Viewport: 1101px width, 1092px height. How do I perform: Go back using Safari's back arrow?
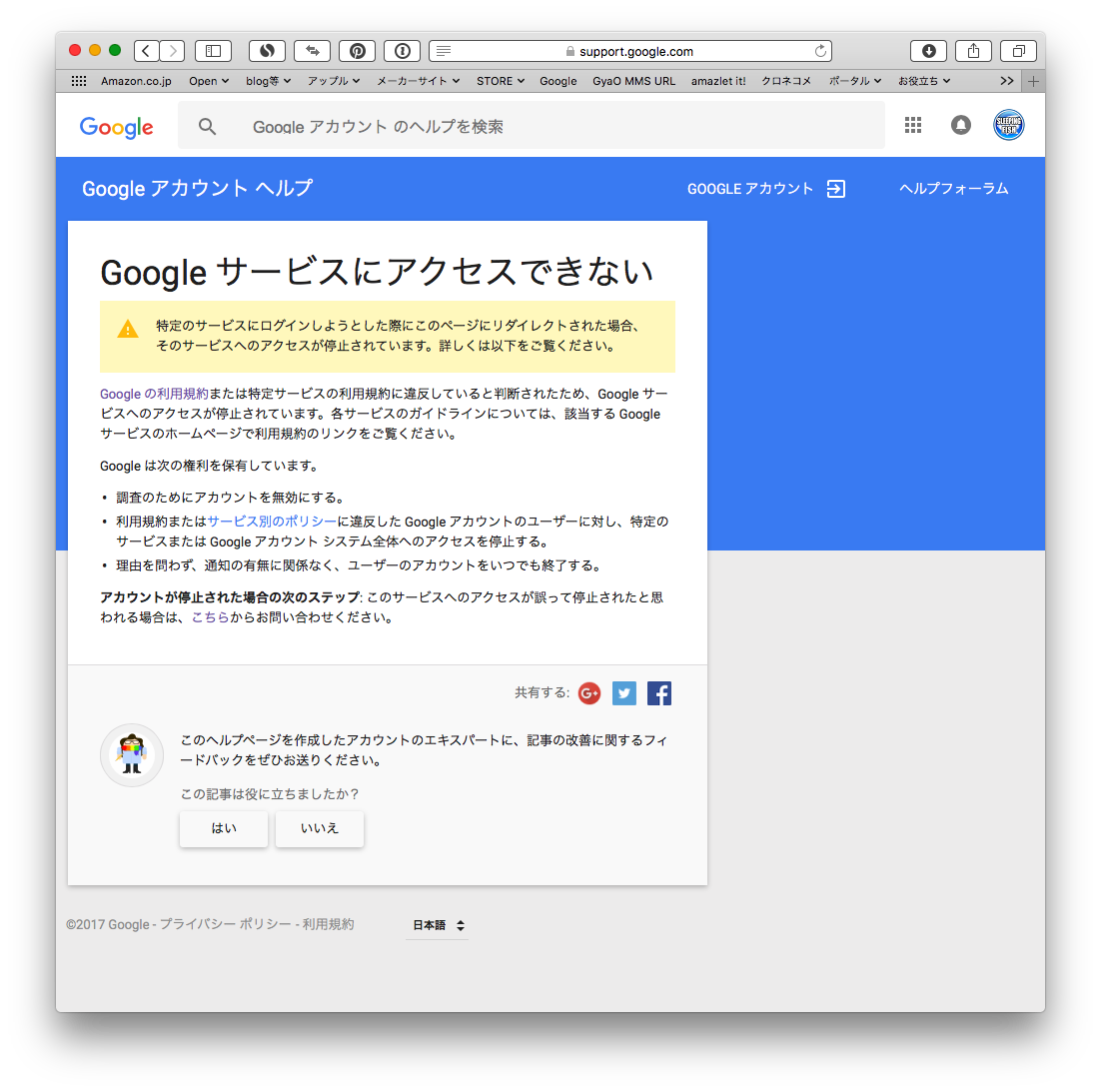pos(146,51)
